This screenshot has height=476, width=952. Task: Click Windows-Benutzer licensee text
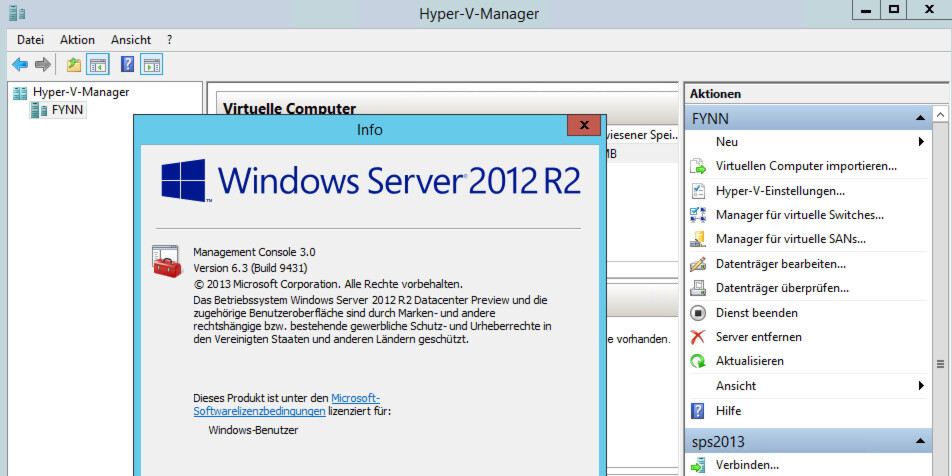(x=253, y=430)
